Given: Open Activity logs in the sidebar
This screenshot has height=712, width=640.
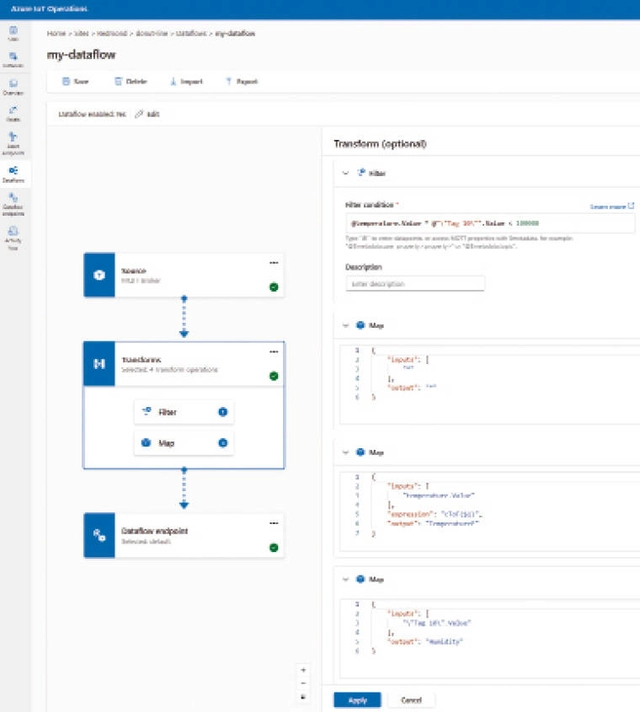Looking at the screenshot, I should [x=13, y=238].
